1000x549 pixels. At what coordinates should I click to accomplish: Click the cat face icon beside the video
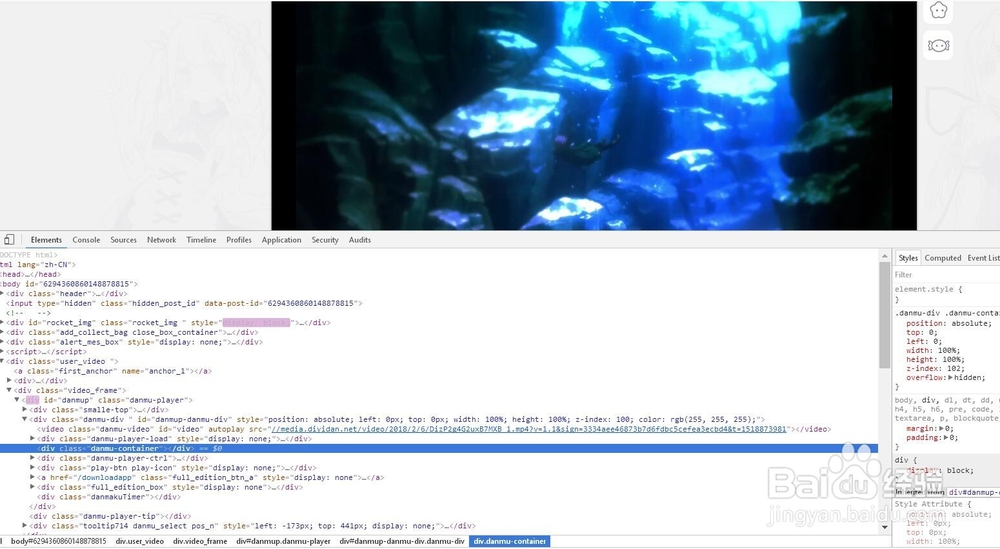(x=938, y=11)
